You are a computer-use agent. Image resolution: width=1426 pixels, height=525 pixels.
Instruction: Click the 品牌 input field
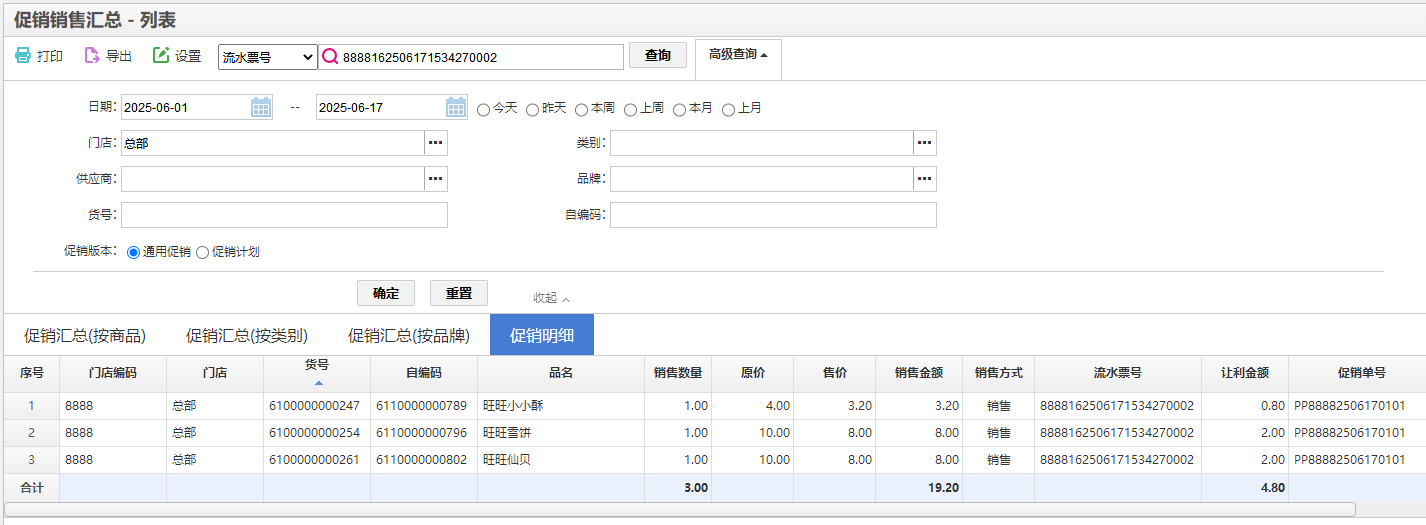pyautogui.click(x=762, y=179)
